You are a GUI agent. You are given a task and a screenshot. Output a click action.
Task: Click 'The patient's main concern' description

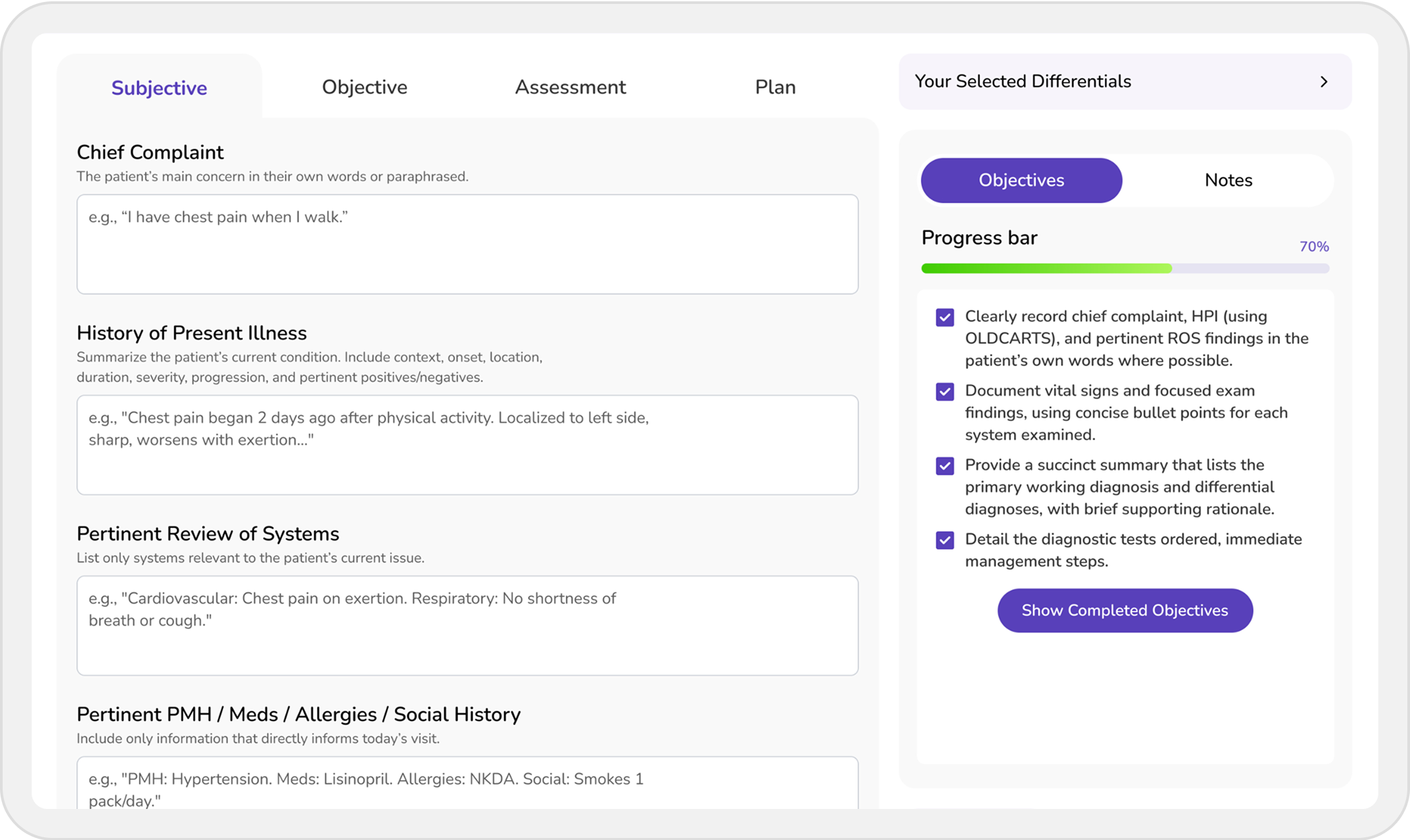tap(272, 177)
